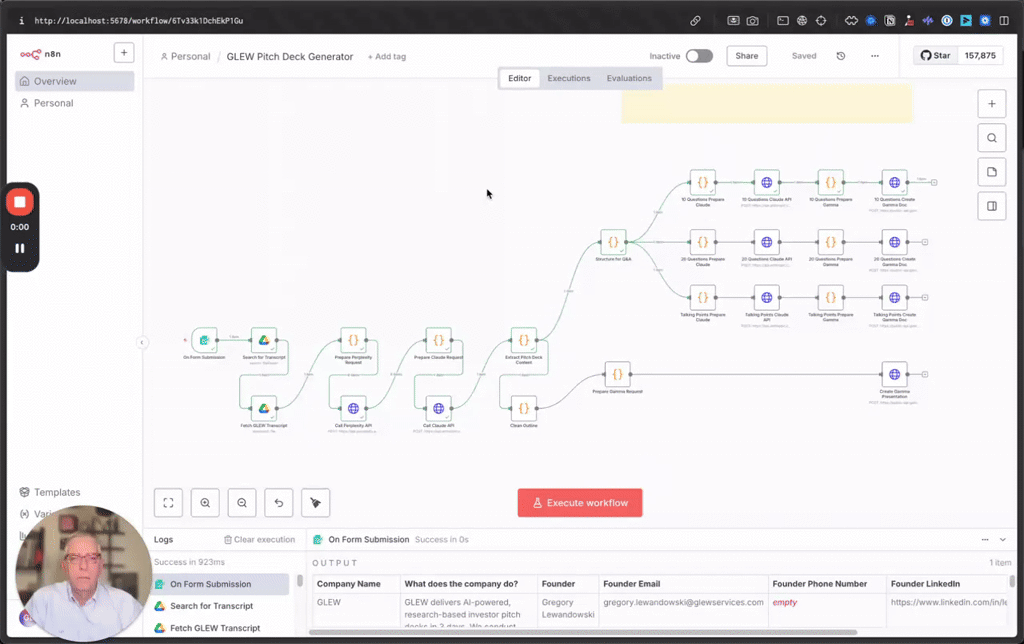
Task: Open the log panel three-dots menu
Action: (x=985, y=539)
